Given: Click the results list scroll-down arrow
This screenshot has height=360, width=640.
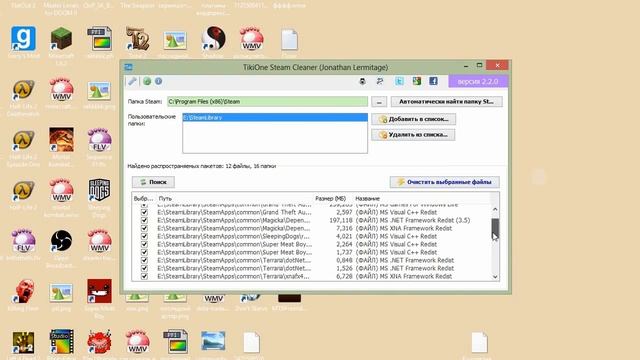Looking at the screenshot, I should click(x=495, y=277).
